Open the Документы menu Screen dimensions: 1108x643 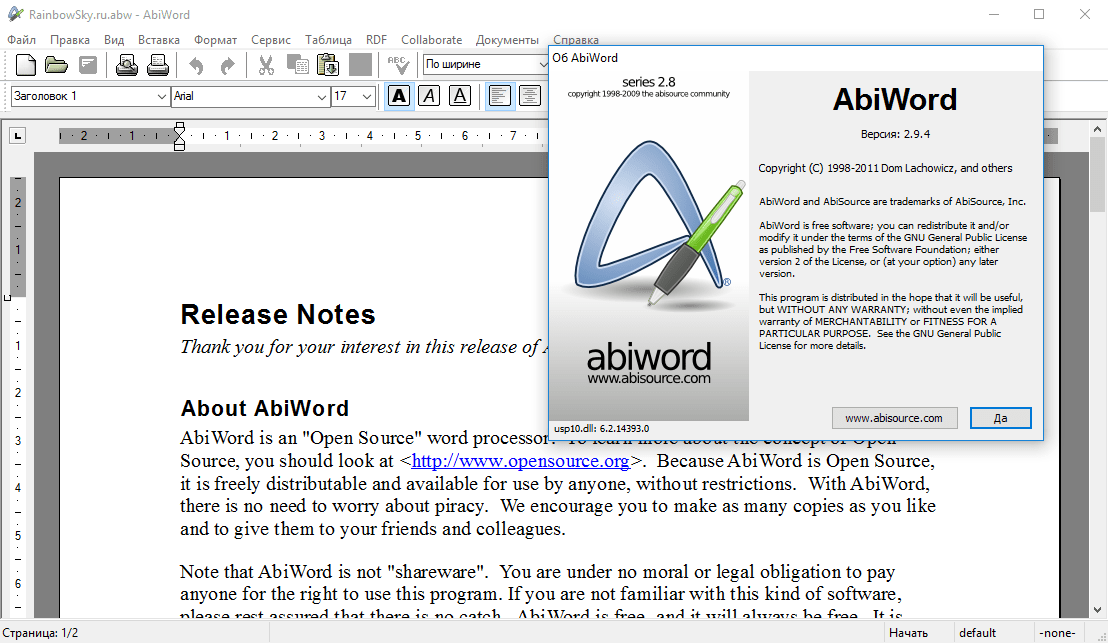coord(507,40)
